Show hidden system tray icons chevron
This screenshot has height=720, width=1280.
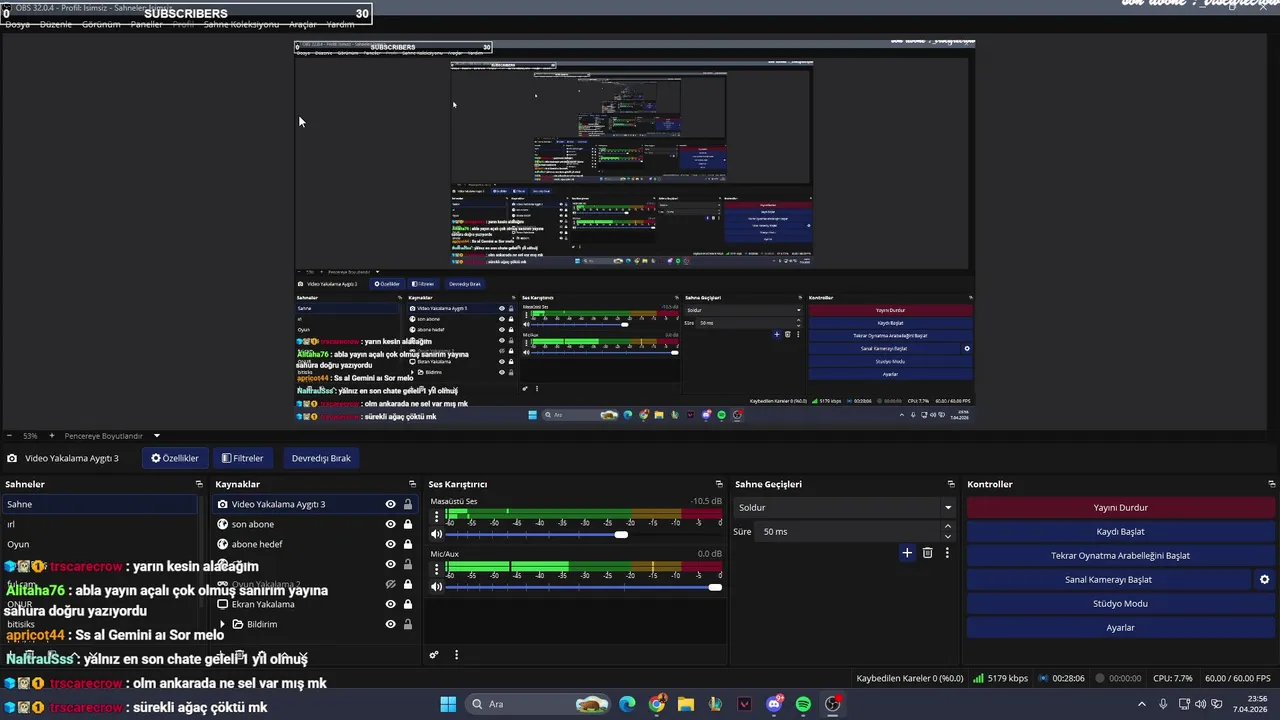[1141, 704]
